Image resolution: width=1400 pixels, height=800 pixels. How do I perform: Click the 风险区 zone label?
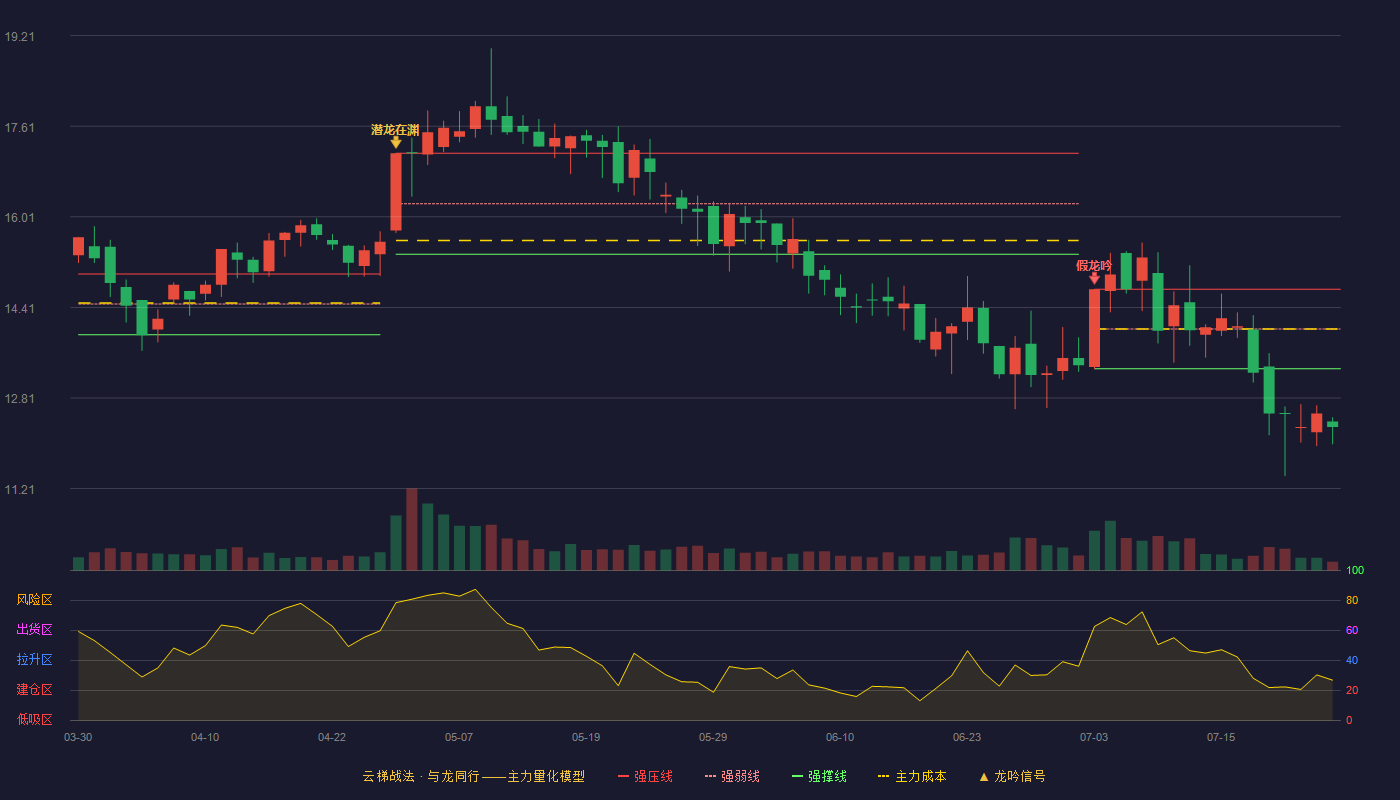34,600
